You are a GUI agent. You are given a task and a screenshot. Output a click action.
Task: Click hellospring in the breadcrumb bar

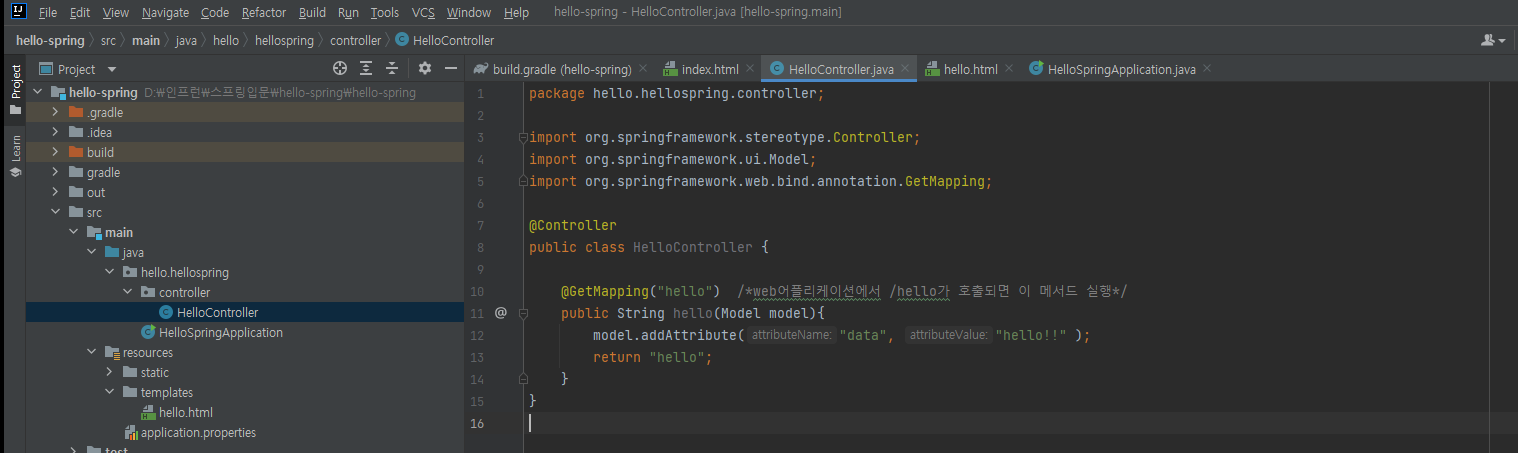(x=285, y=41)
